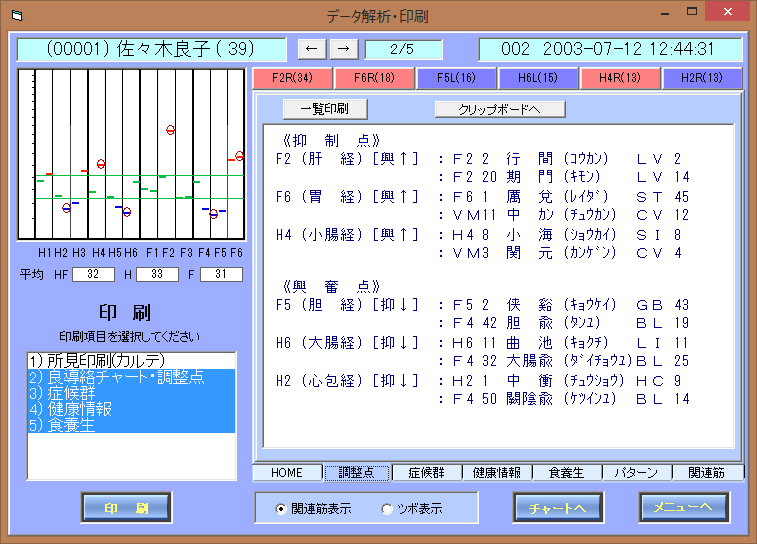Open the HOME bottom tab
This screenshot has width=757, height=544.
tap(286, 472)
